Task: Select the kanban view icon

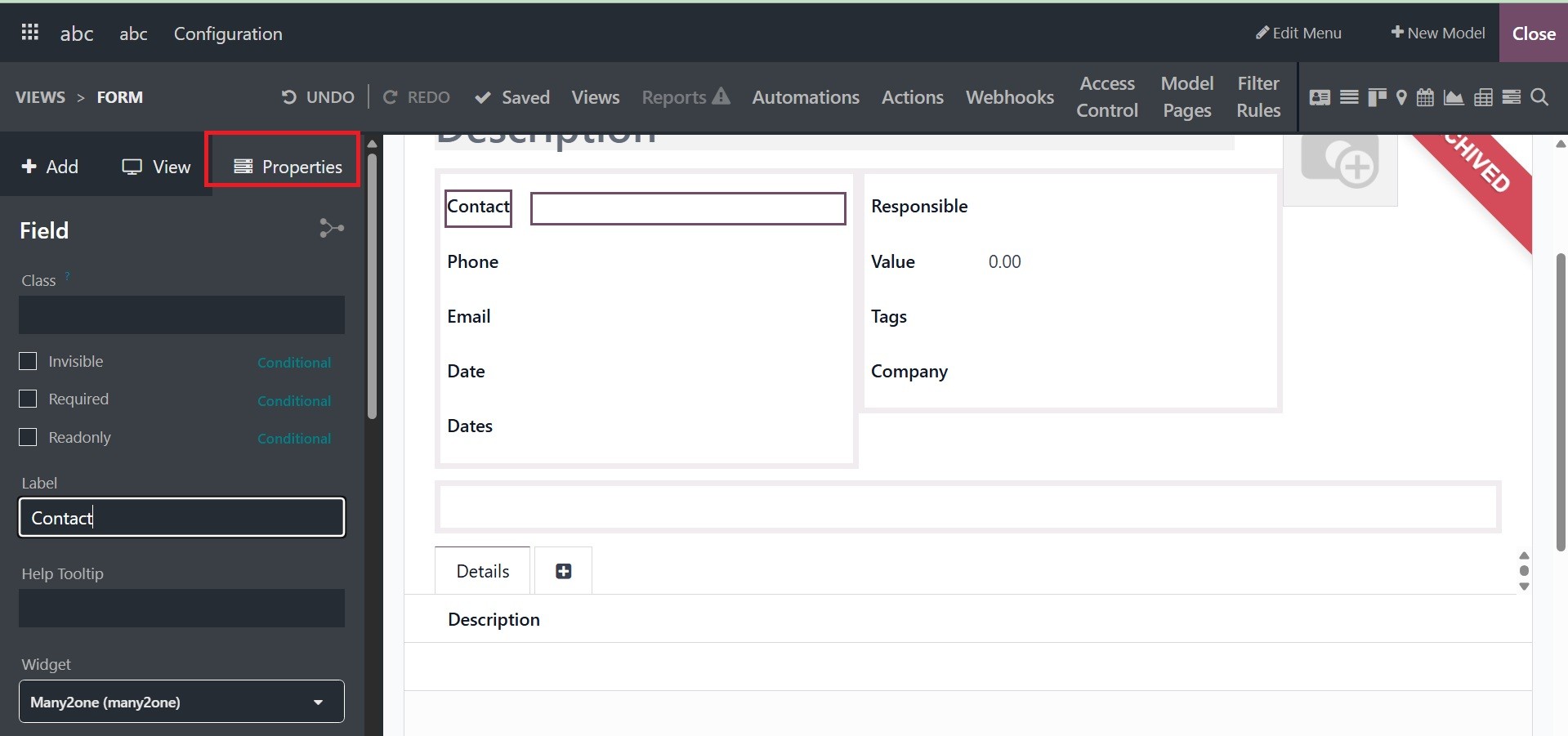Action: pyautogui.click(x=1377, y=98)
